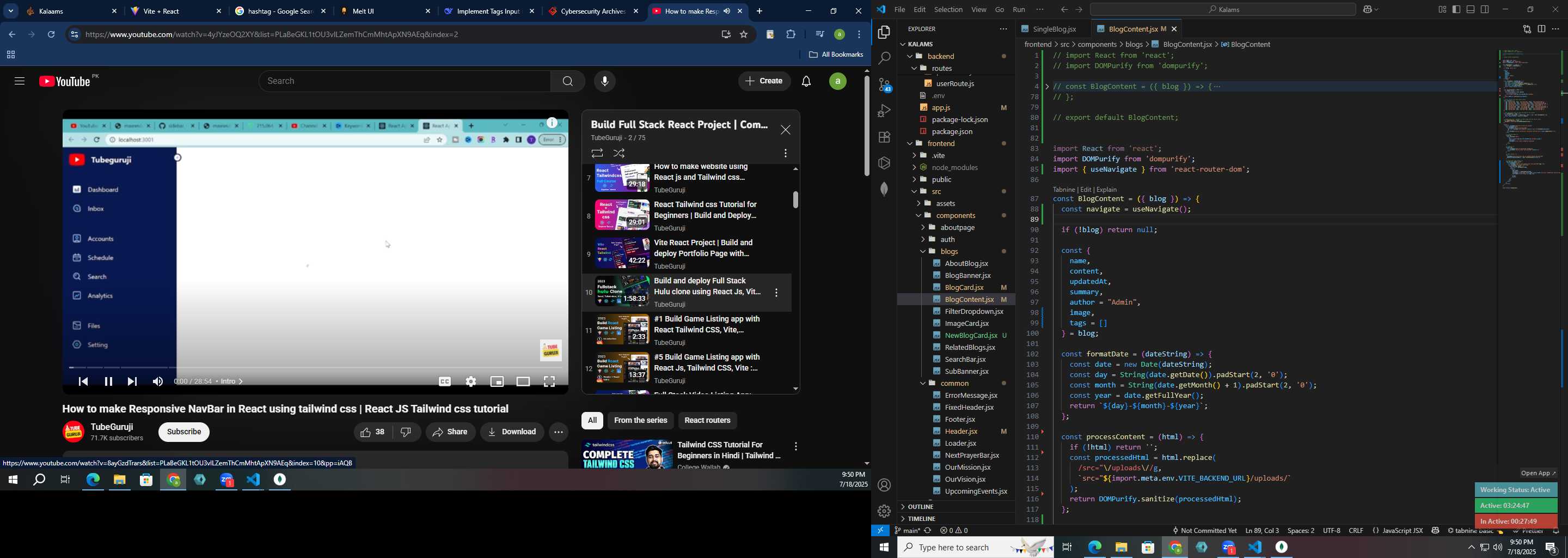Image resolution: width=1568 pixels, height=558 pixels.
Task: Open the Accounts icon in VS Code
Action: click(x=884, y=486)
